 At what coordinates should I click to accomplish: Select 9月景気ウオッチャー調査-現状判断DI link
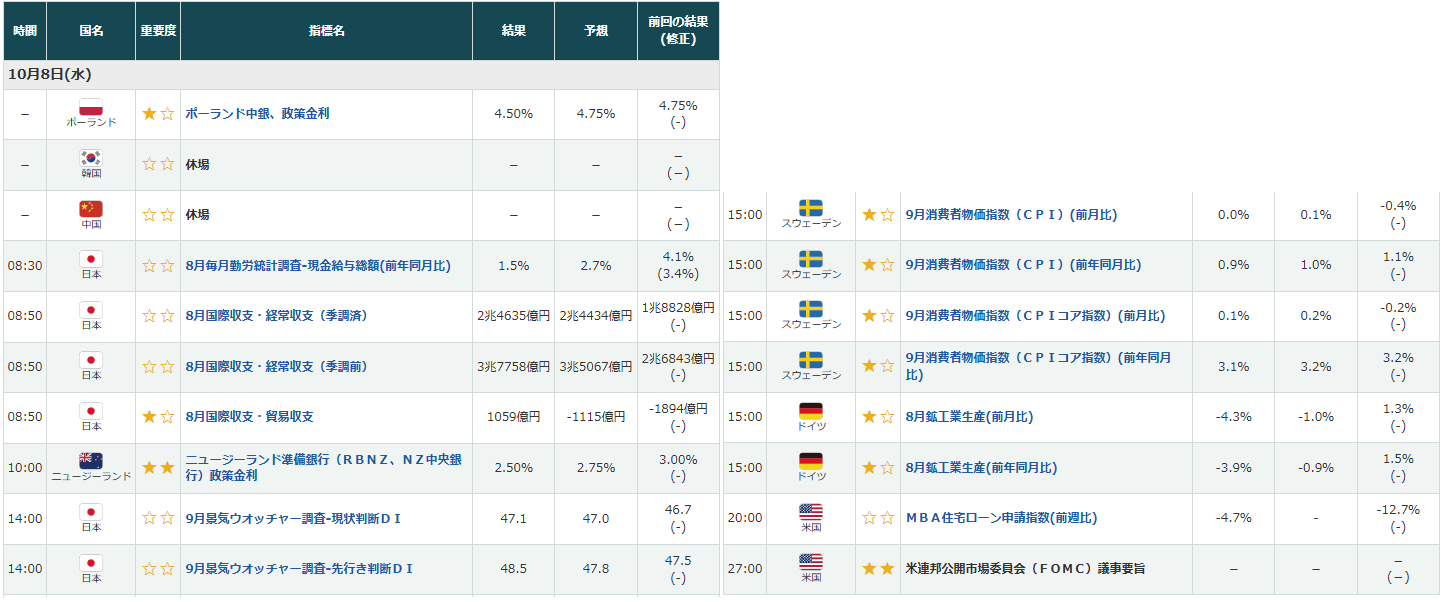(x=294, y=518)
